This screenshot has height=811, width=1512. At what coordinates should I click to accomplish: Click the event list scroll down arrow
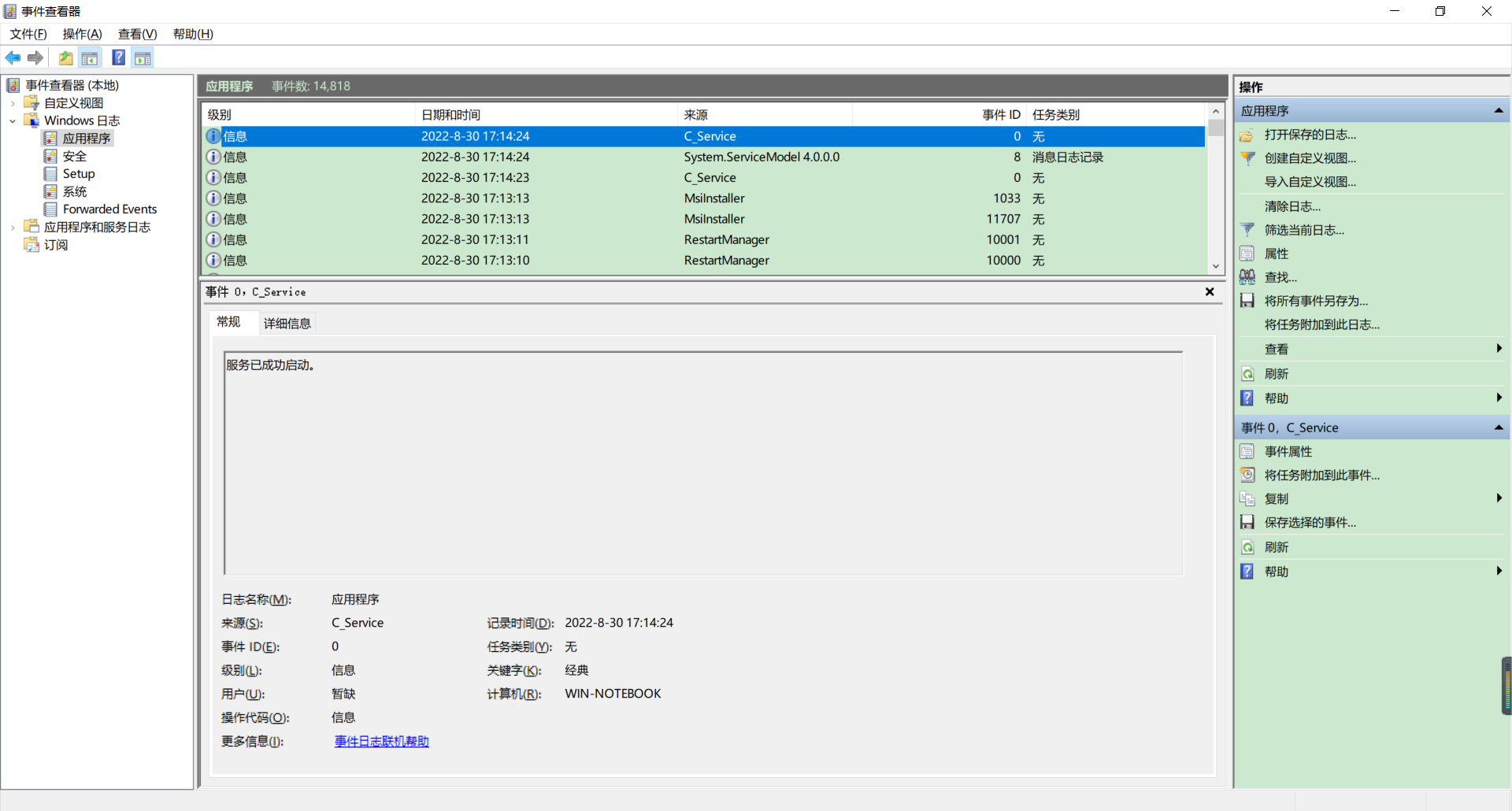click(1216, 266)
